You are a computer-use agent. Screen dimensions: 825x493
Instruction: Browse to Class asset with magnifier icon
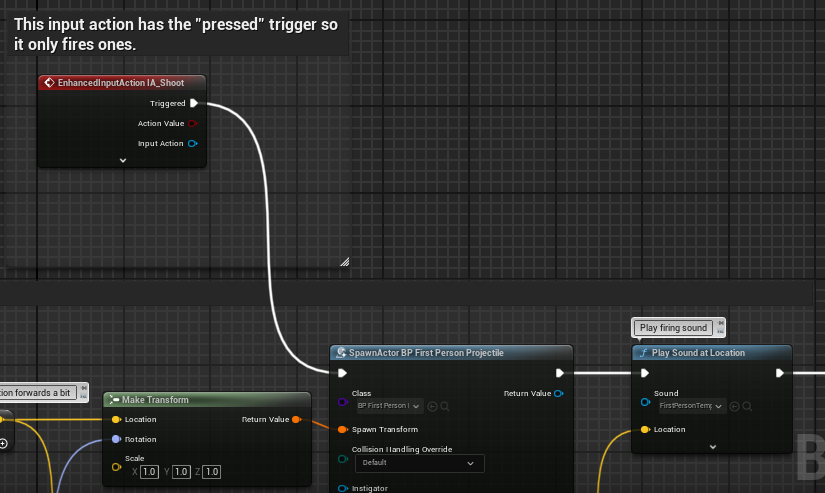click(x=445, y=406)
